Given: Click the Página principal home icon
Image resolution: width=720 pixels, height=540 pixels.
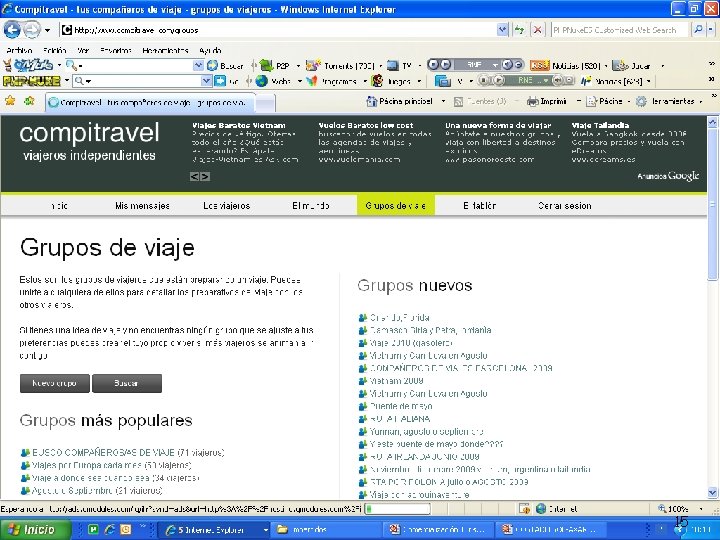Looking at the screenshot, I should coord(371,101).
